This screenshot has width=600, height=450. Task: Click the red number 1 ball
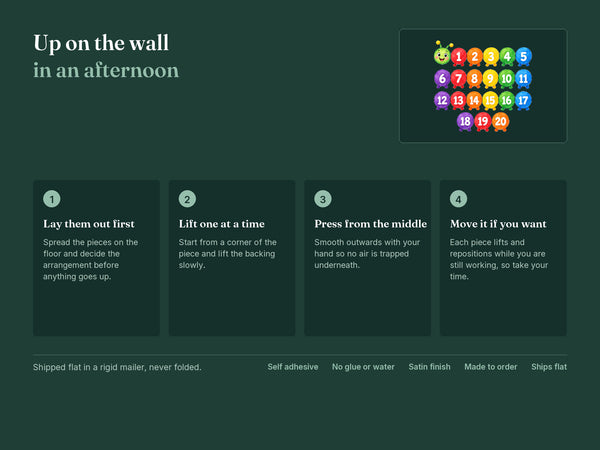point(458,57)
